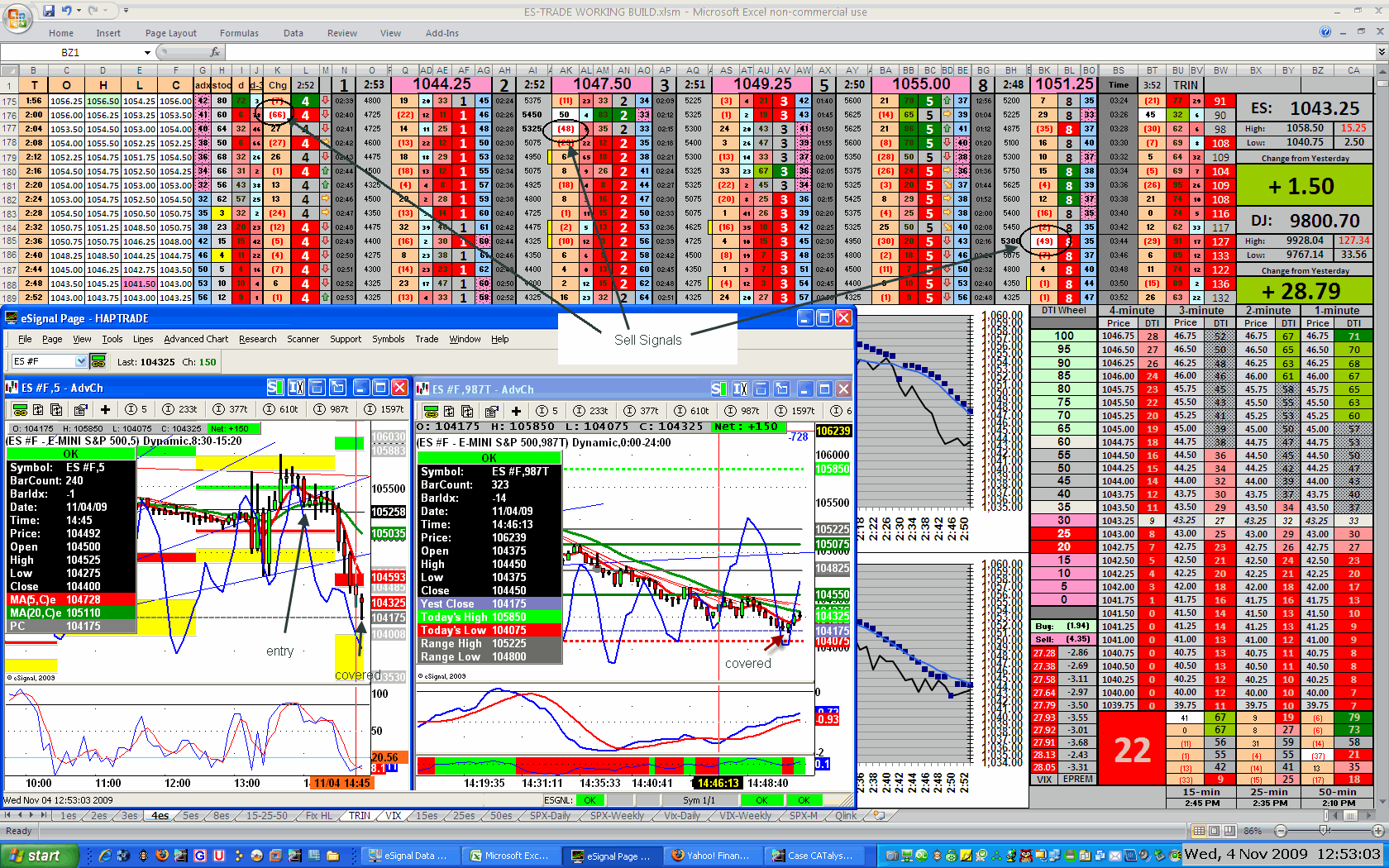
Task: Click the Excel zoom out minus button
Action: tap(1281, 831)
